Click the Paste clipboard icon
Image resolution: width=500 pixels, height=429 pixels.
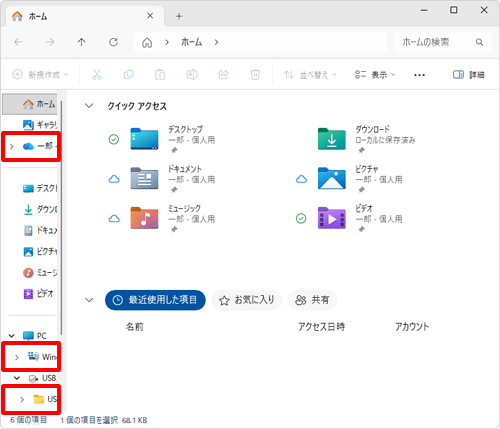point(160,74)
